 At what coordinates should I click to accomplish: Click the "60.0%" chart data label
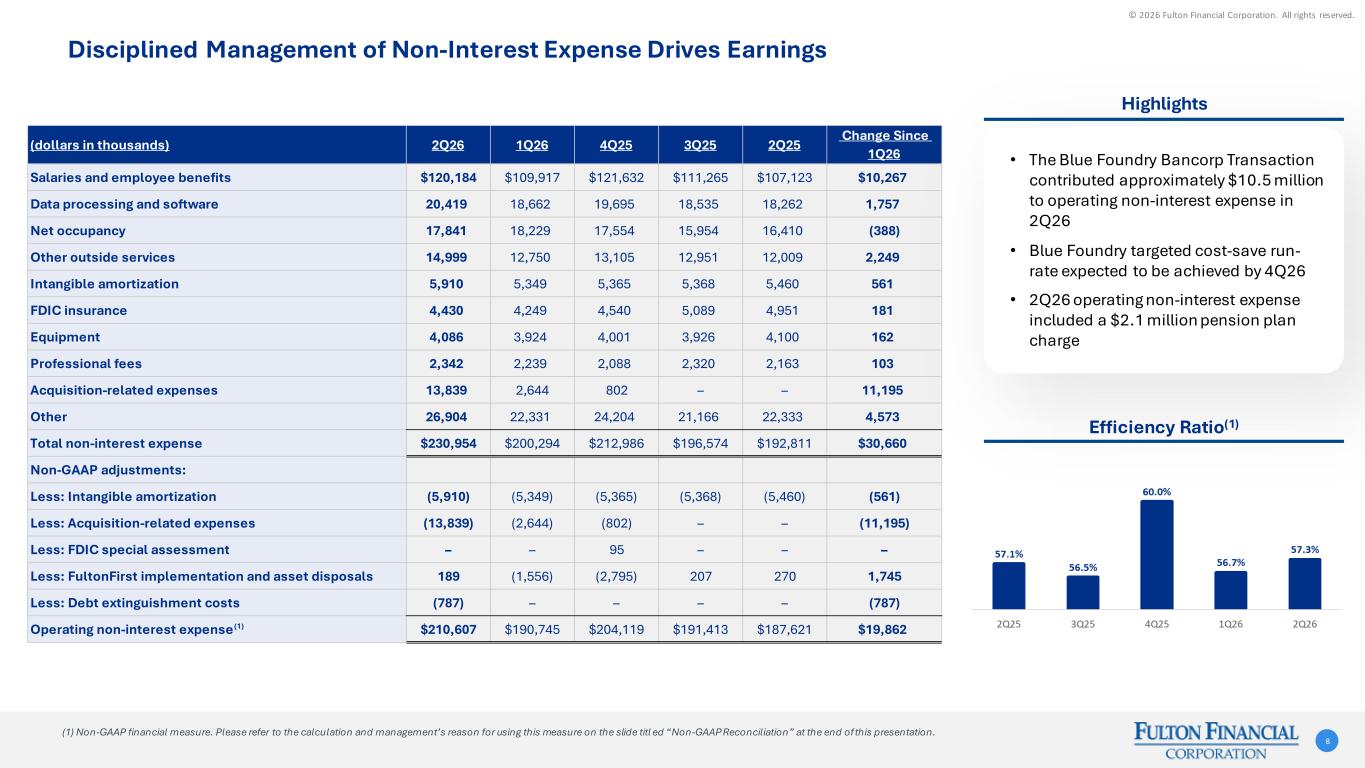1156,491
